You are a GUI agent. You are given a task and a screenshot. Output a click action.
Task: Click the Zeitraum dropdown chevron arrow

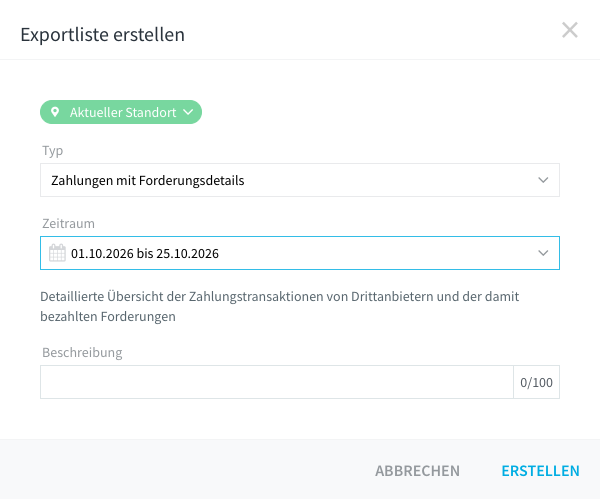543,253
